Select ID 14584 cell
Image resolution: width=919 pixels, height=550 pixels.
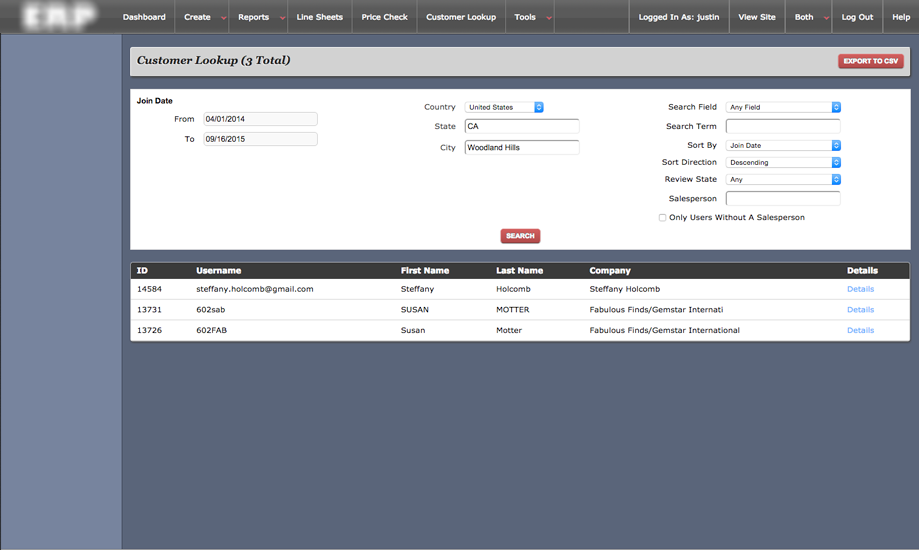(149, 289)
